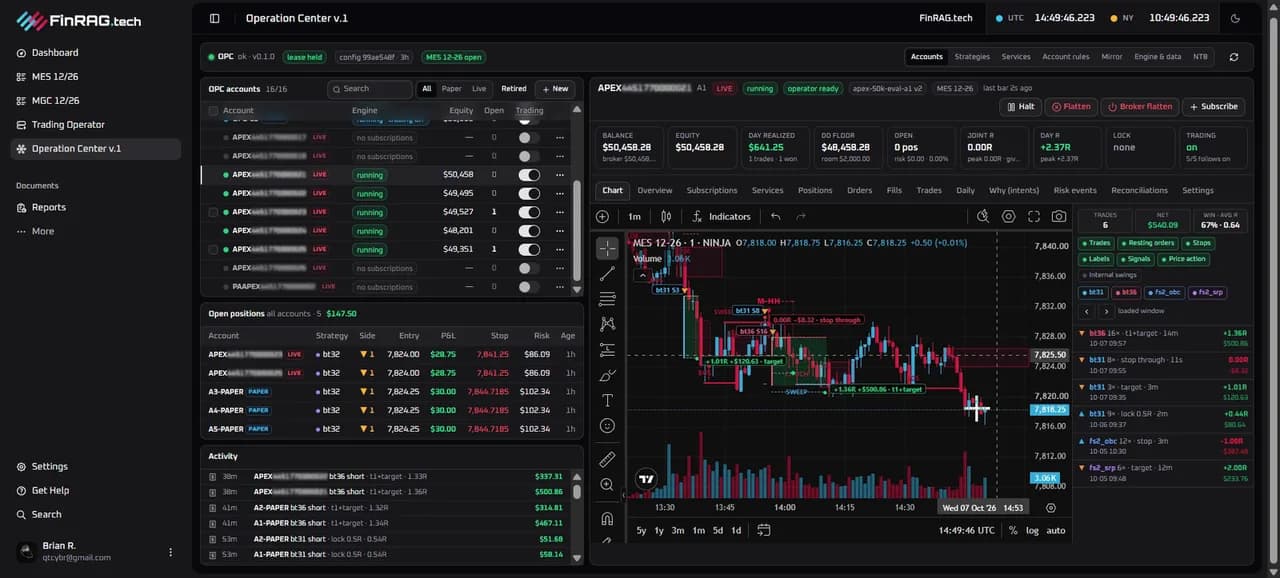The width and height of the screenshot is (1280, 578).
Task: Open the candlestick chart style selector
Action: coord(666,216)
